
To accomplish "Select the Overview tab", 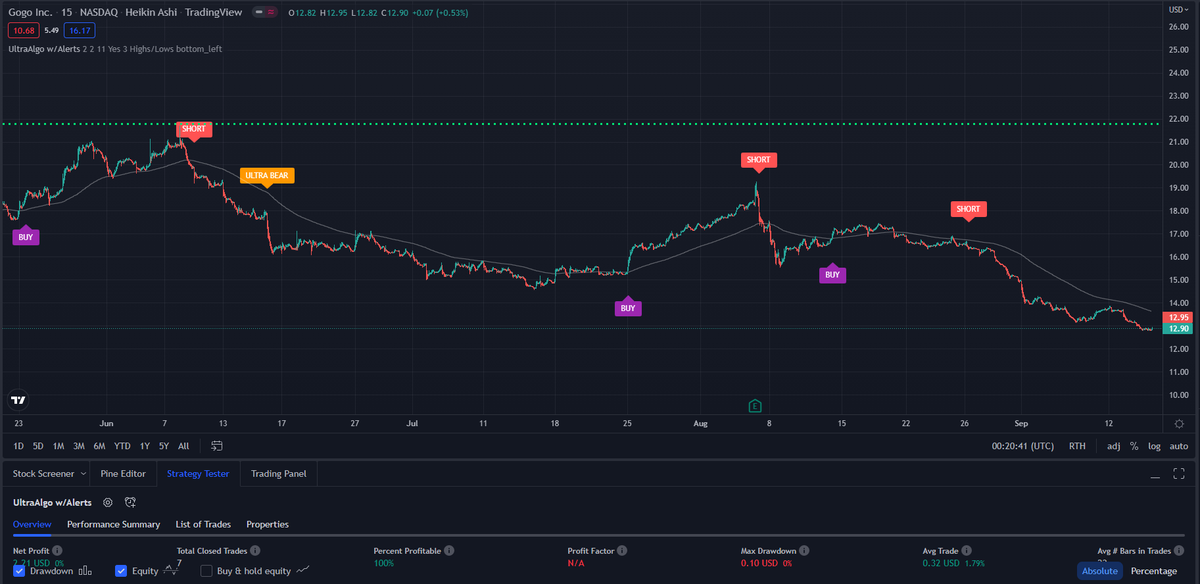I will [32, 524].
